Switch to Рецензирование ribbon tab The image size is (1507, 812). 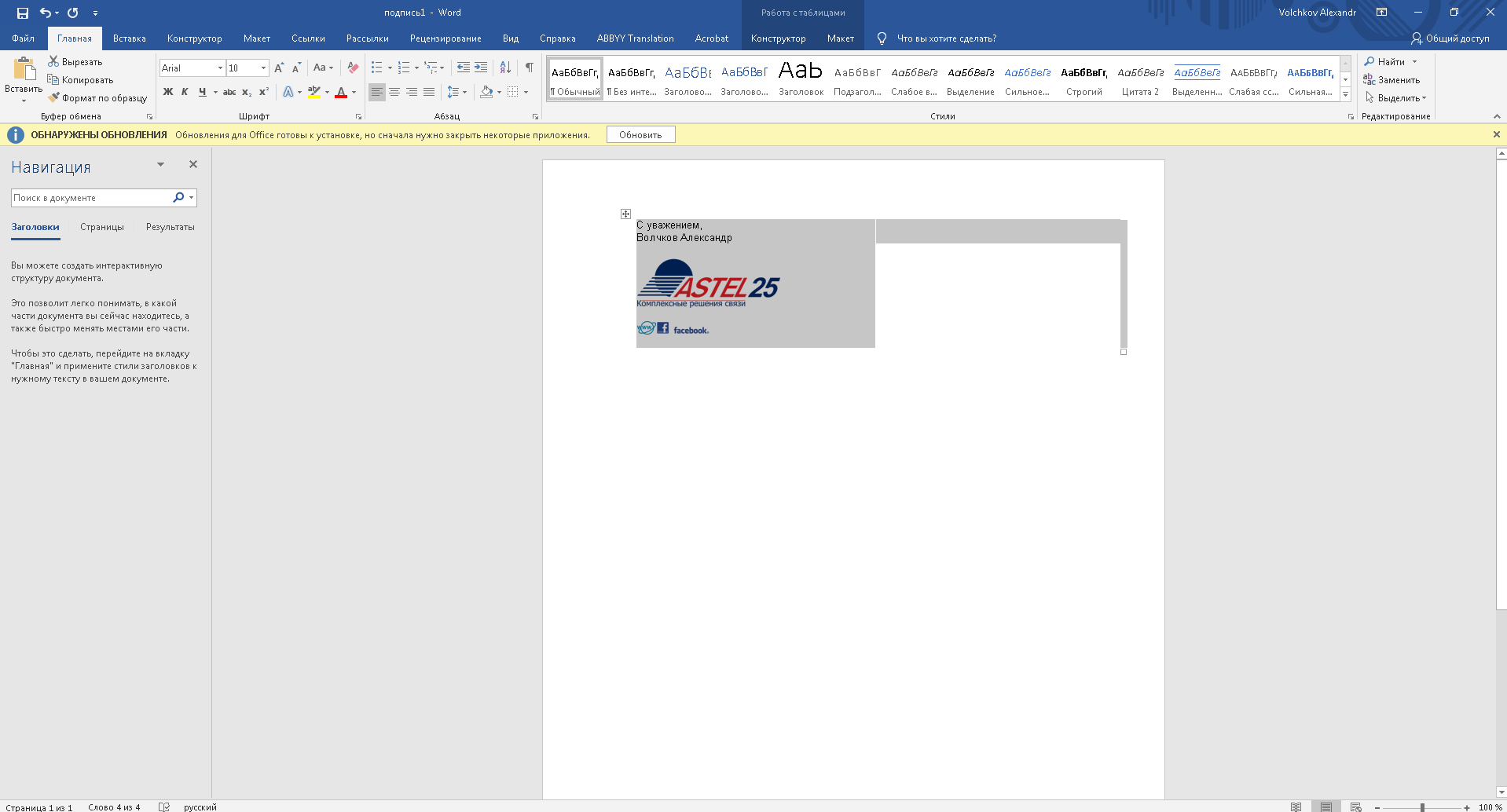click(445, 38)
